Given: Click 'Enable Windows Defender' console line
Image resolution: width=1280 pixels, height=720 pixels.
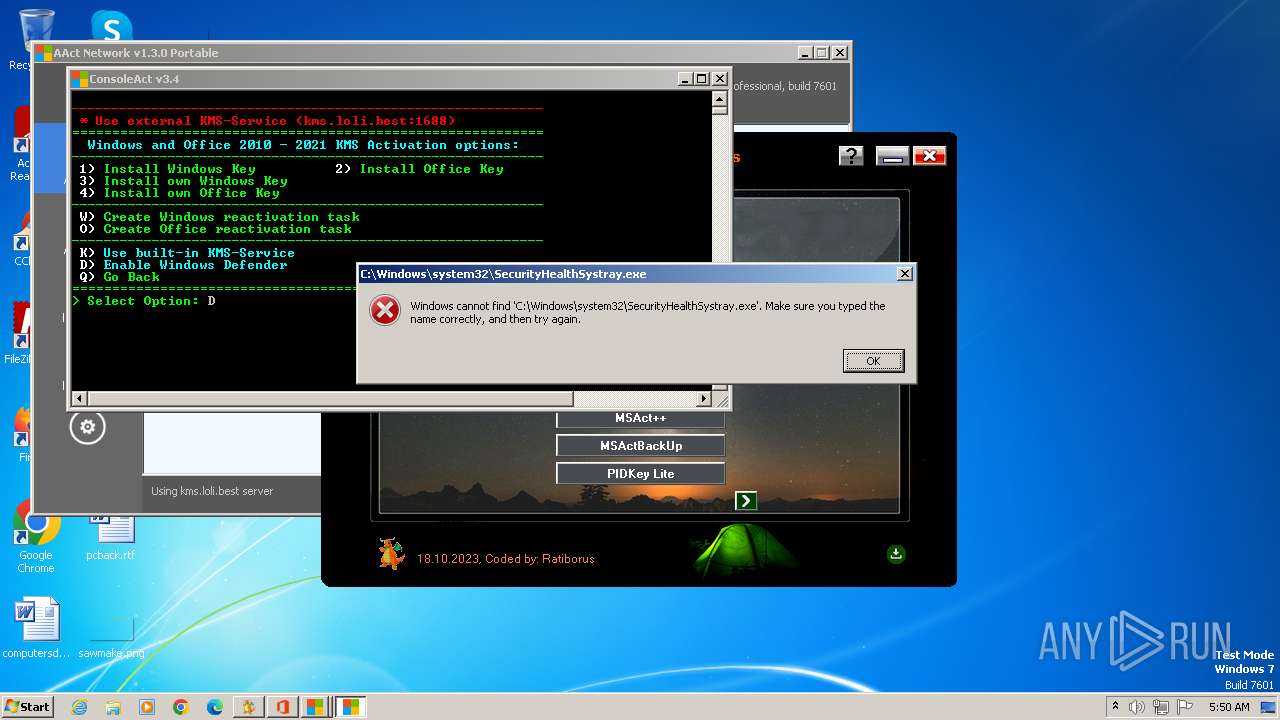Looking at the screenshot, I should pyautogui.click(x=184, y=265).
